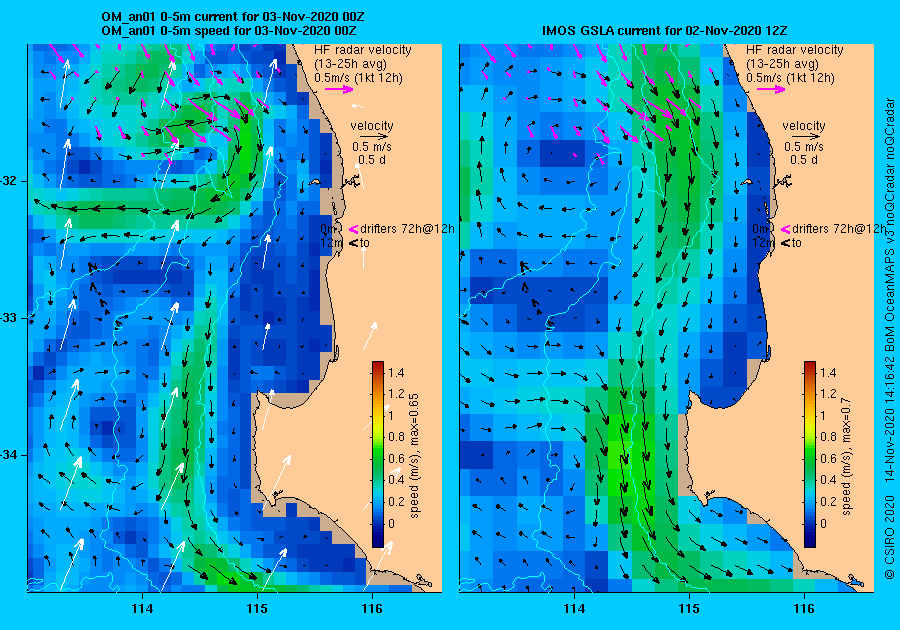
Task: Click the 'speed (m/s), max=0.7' color bar caption
Action: (847, 457)
